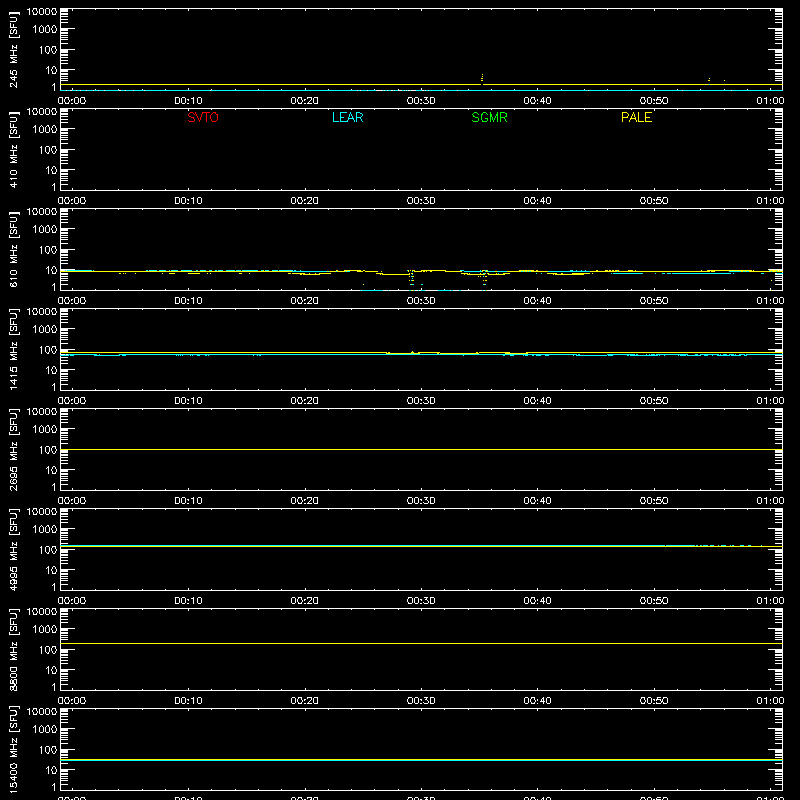Image resolution: width=800 pixels, height=800 pixels.
Task: Click 00:30 time label below 245 MHz plot
Action: pyautogui.click(x=421, y=101)
